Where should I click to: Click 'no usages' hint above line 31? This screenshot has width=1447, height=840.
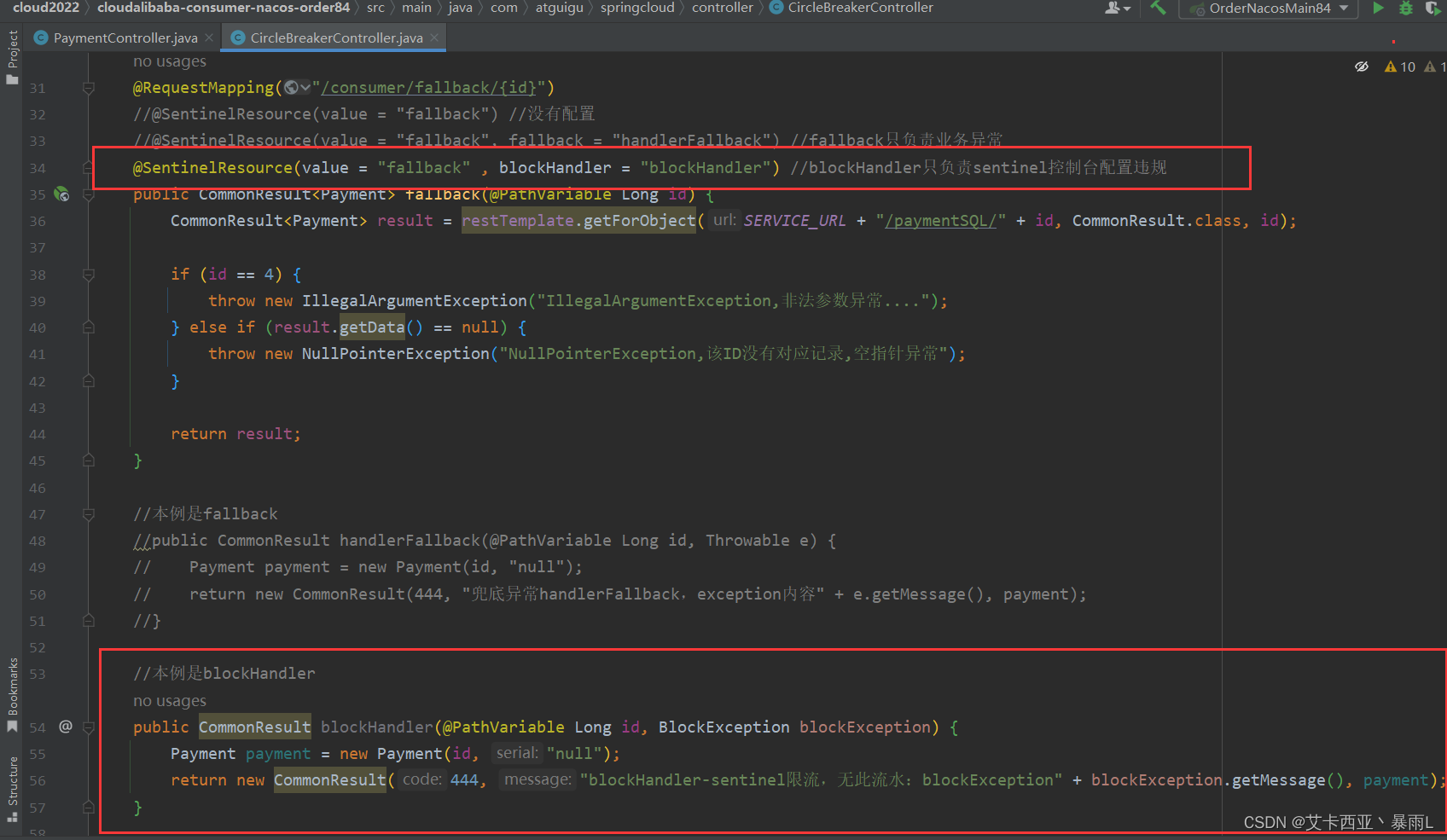click(x=170, y=61)
